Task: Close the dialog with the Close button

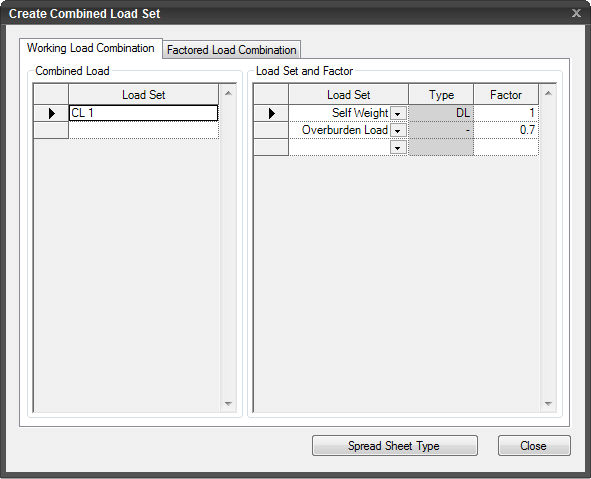Action: [534, 446]
